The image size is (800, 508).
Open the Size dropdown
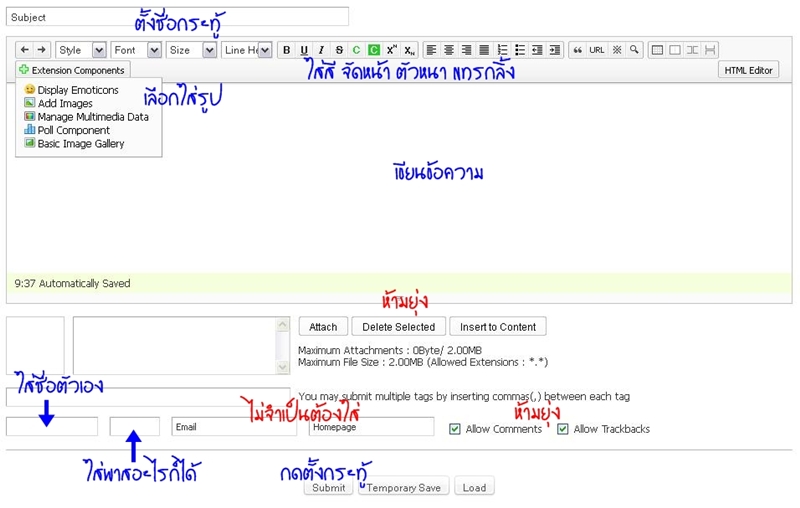pos(191,50)
